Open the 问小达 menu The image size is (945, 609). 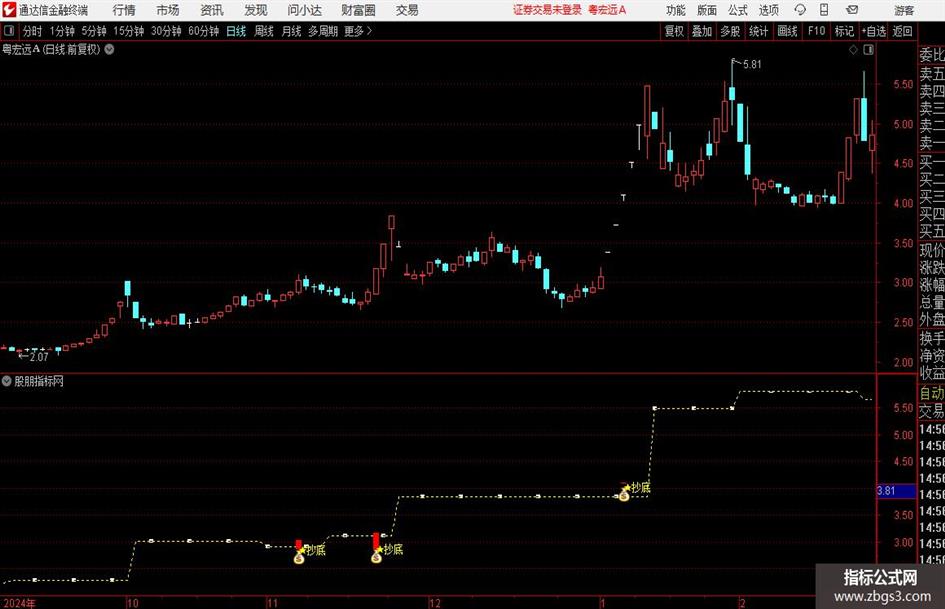304,10
